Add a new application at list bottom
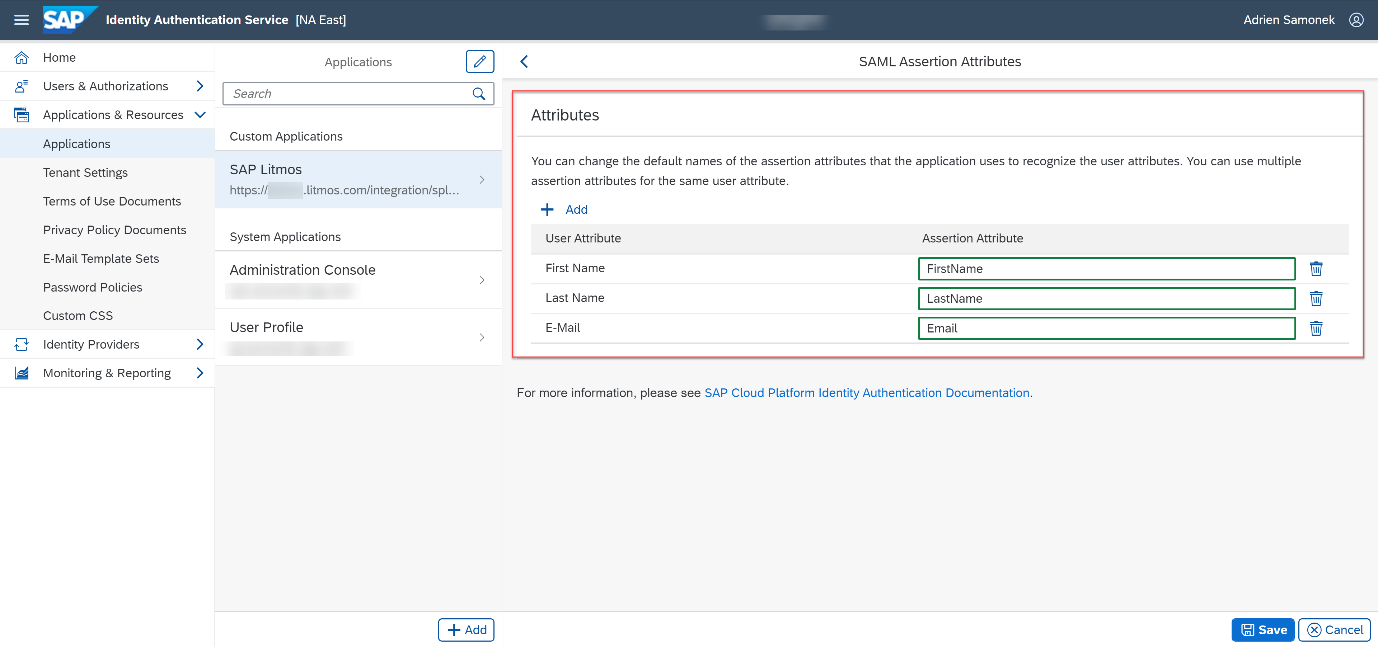Viewport: 1378px width, 647px height. coord(466,630)
